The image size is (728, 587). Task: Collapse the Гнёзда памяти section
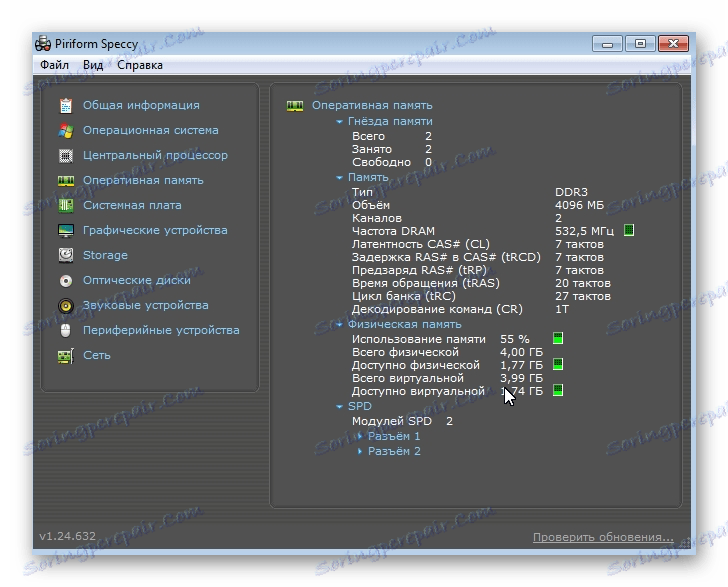tap(339, 122)
